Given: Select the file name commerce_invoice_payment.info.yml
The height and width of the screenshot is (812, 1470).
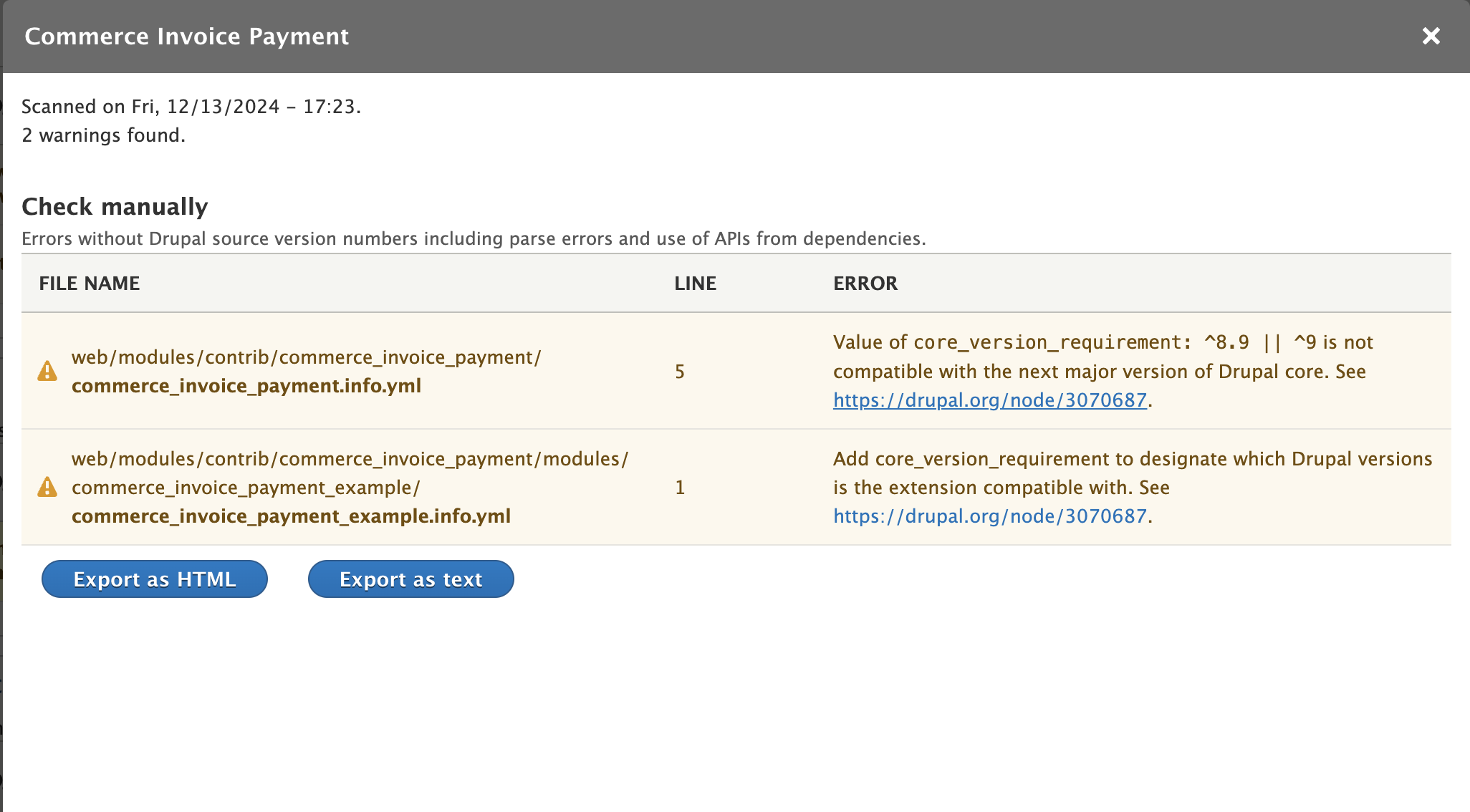Looking at the screenshot, I should (247, 385).
